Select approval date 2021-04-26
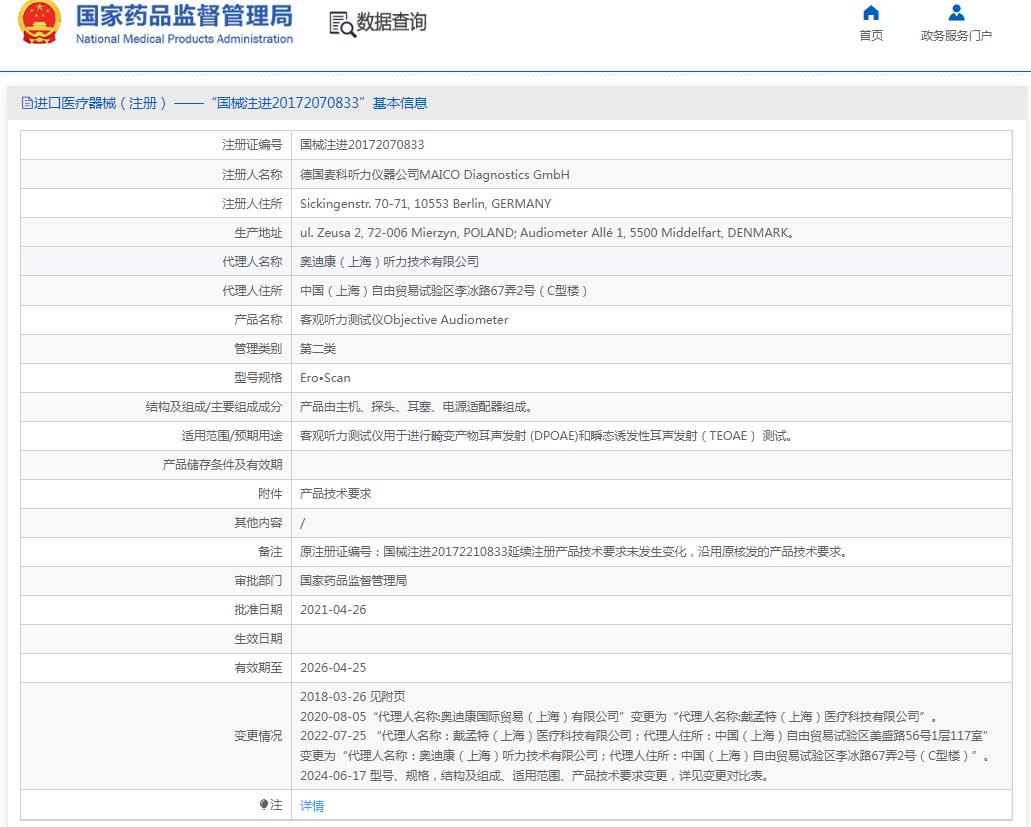 click(333, 609)
